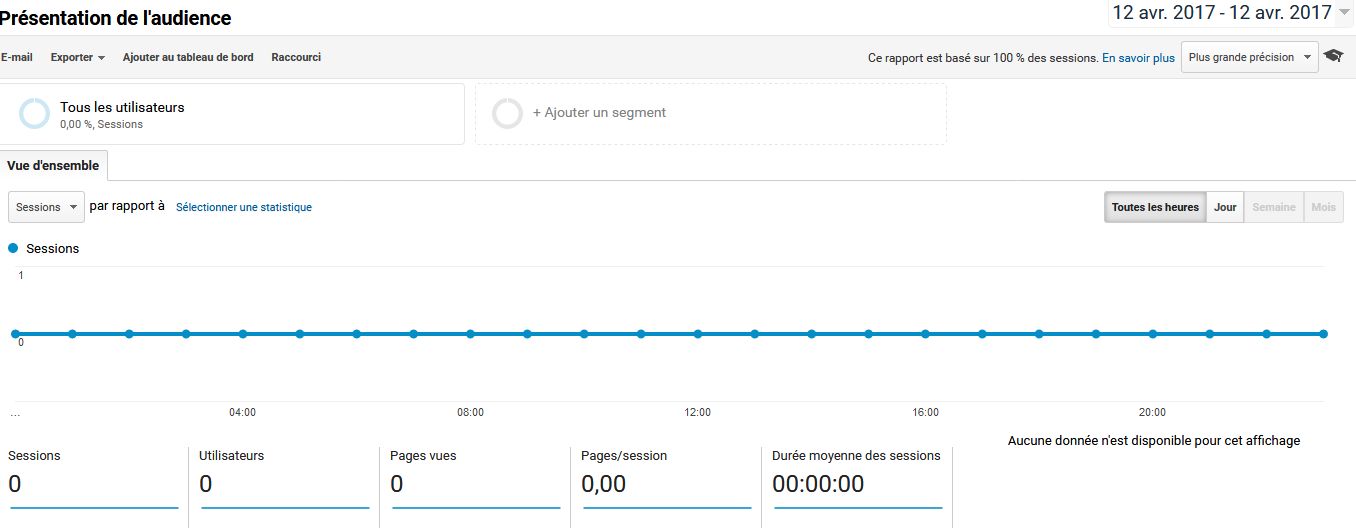1356x531 pixels.
Task: Open the Exporter menu
Action: click(78, 57)
